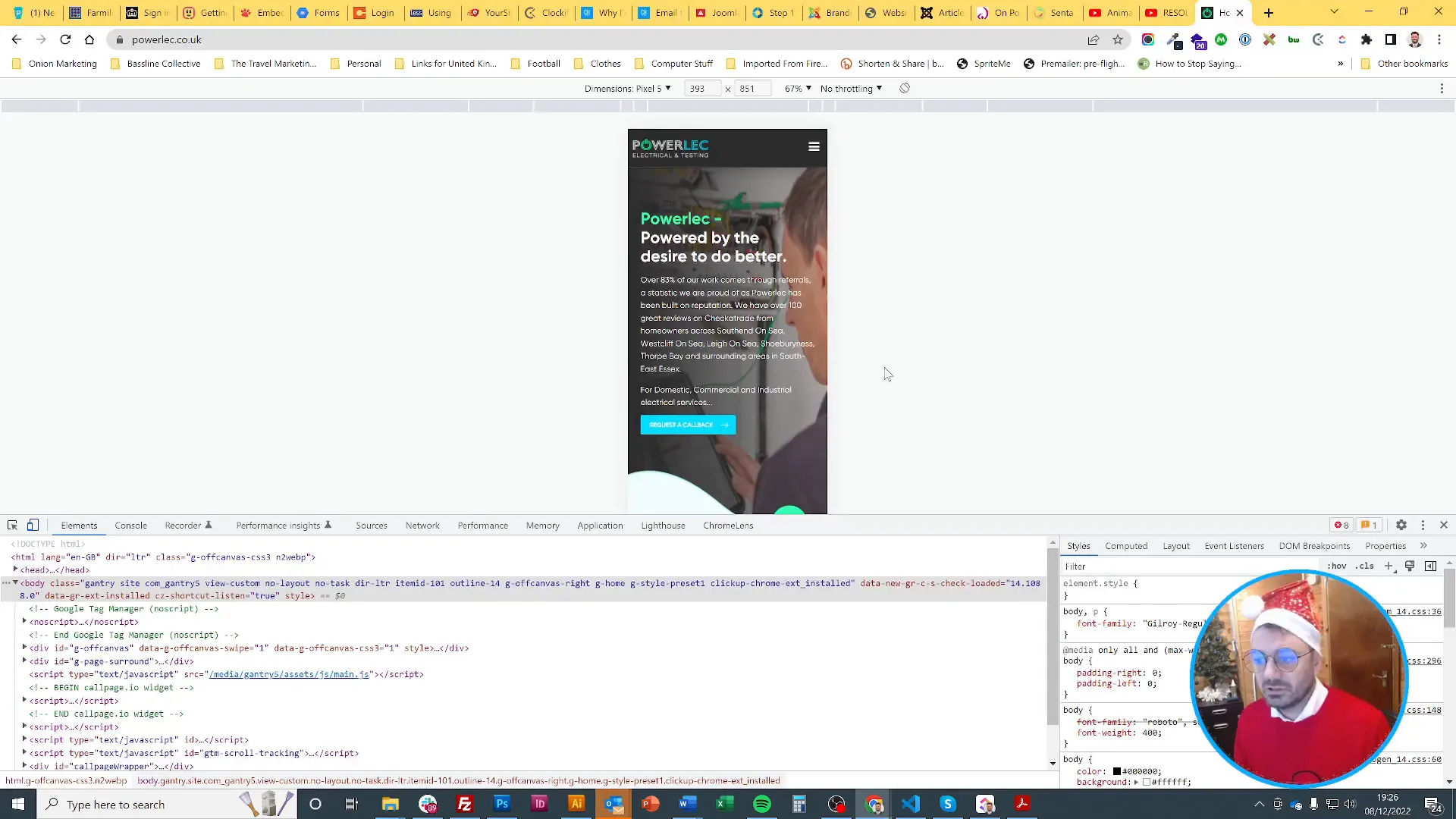Share this page using the share icon
This screenshot has width=1456, height=819.
click(1094, 39)
